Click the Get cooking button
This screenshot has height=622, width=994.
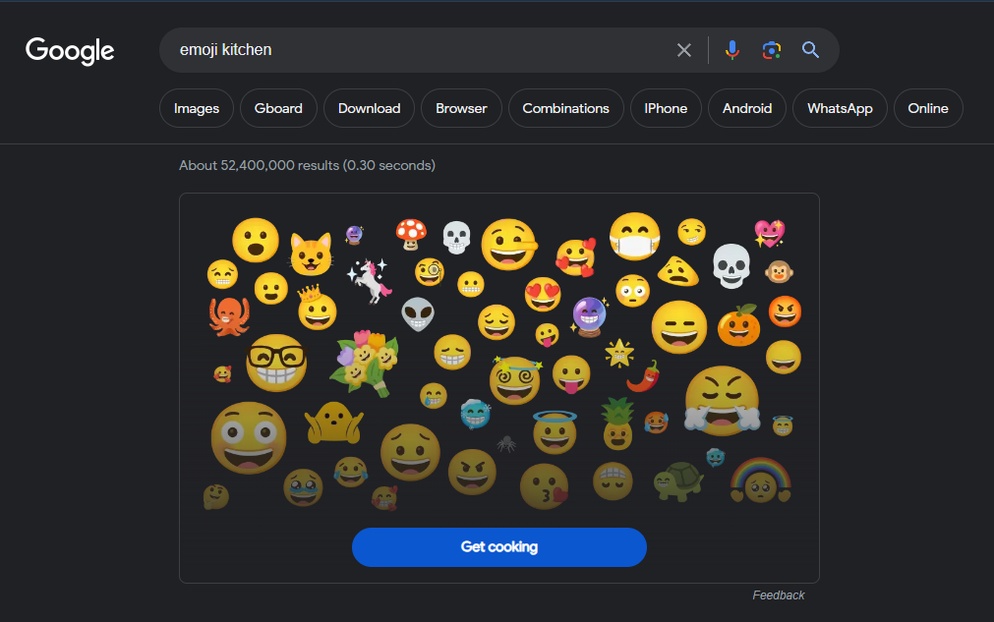pyautogui.click(x=500, y=547)
